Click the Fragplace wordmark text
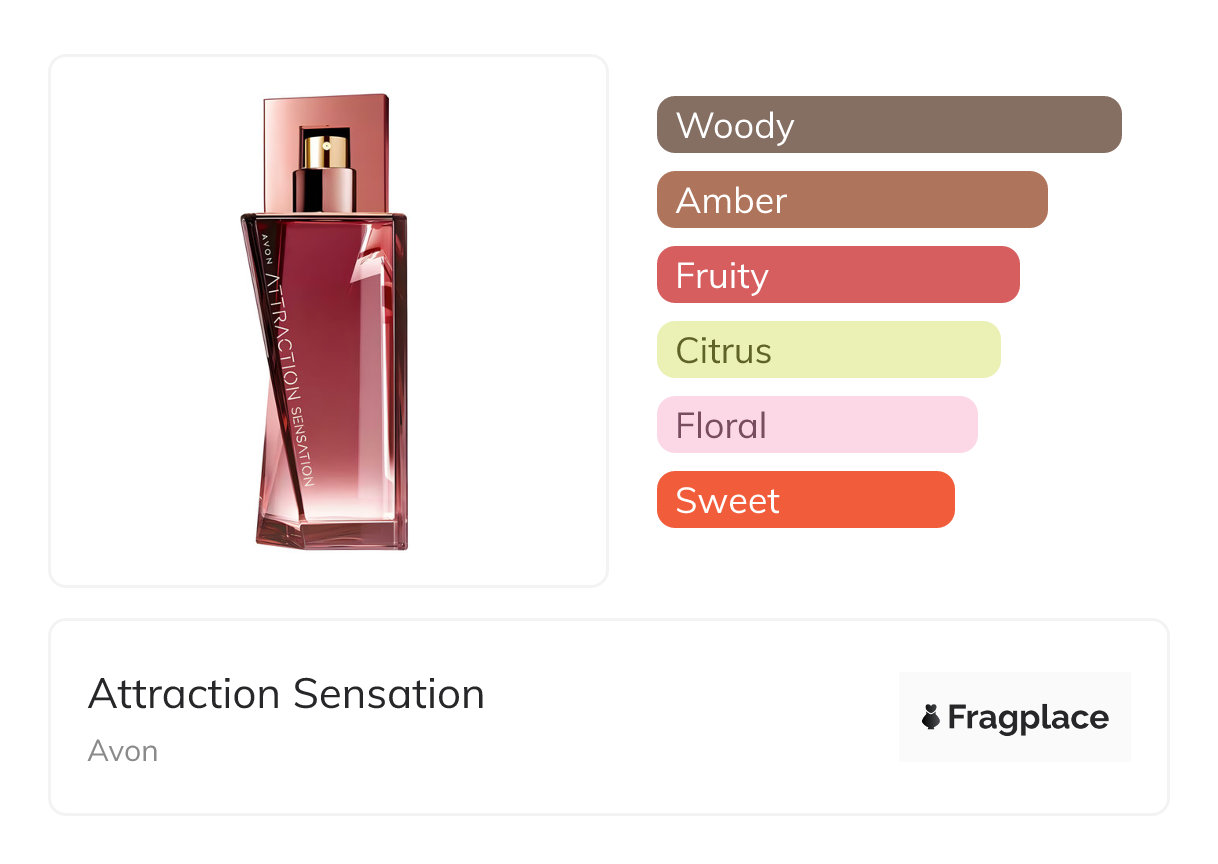The height and width of the screenshot is (864, 1218). click(x=1028, y=717)
